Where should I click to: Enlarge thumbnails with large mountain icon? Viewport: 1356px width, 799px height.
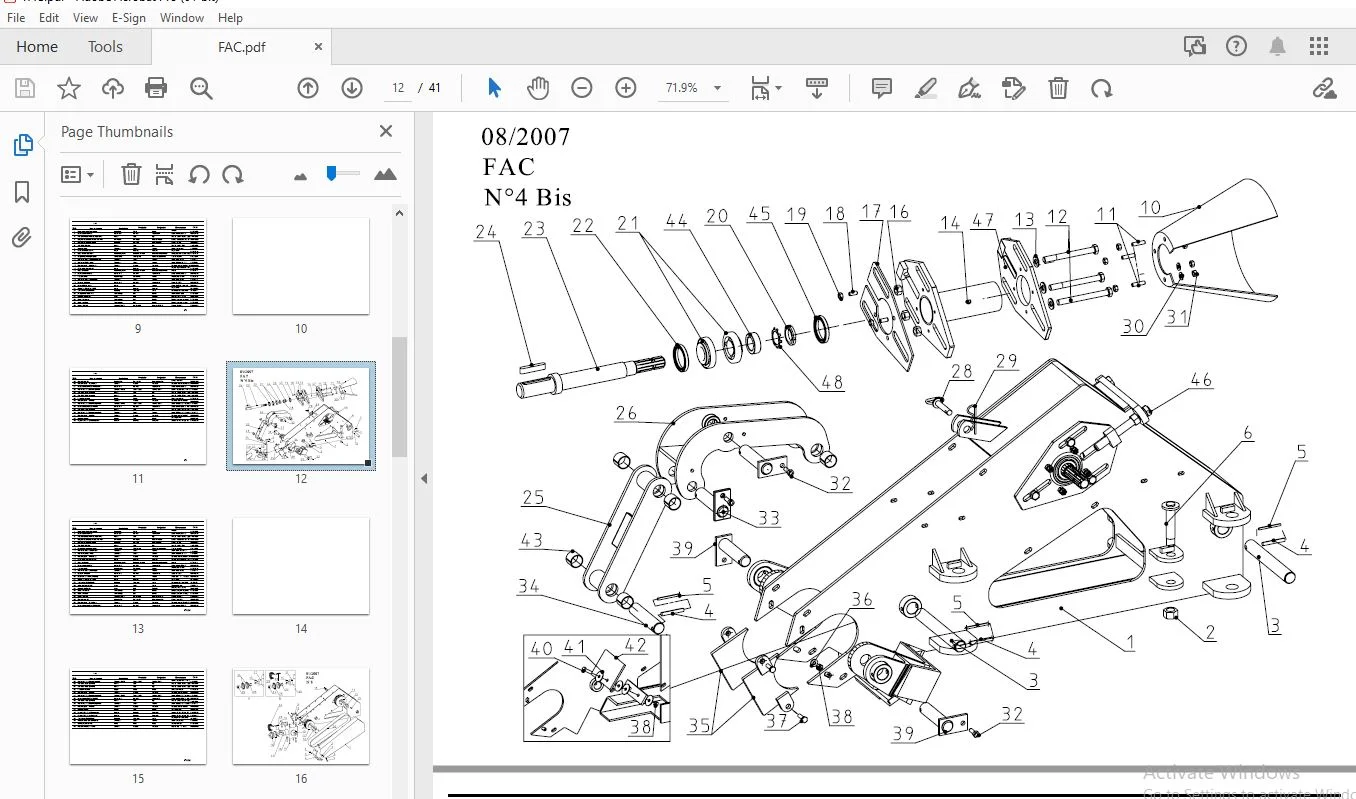point(385,175)
